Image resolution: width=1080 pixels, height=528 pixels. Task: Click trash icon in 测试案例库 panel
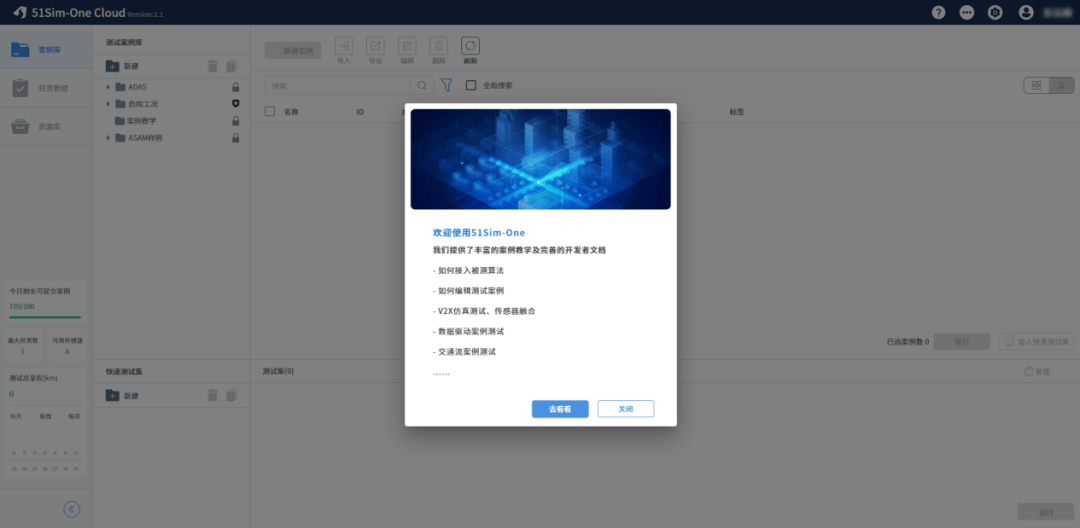[x=213, y=66]
